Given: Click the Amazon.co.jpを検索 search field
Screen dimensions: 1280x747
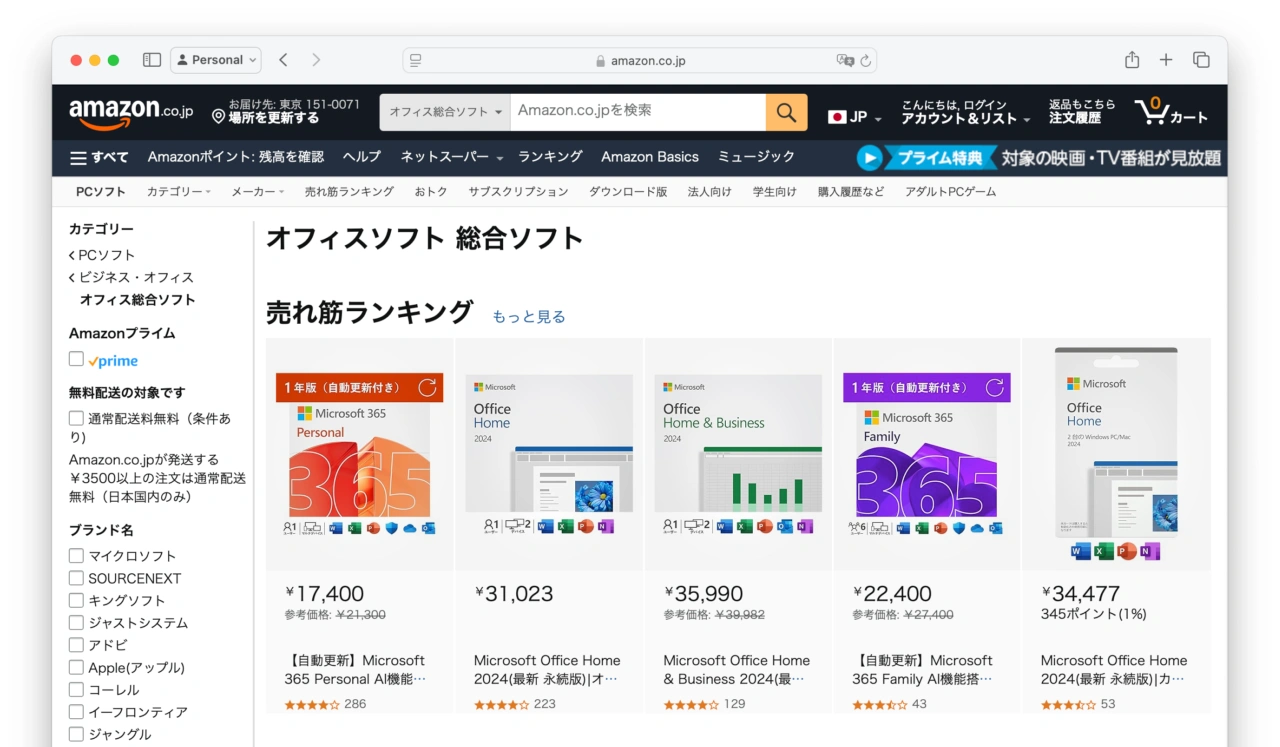Looking at the screenshot, I should (x=637, y=111).
